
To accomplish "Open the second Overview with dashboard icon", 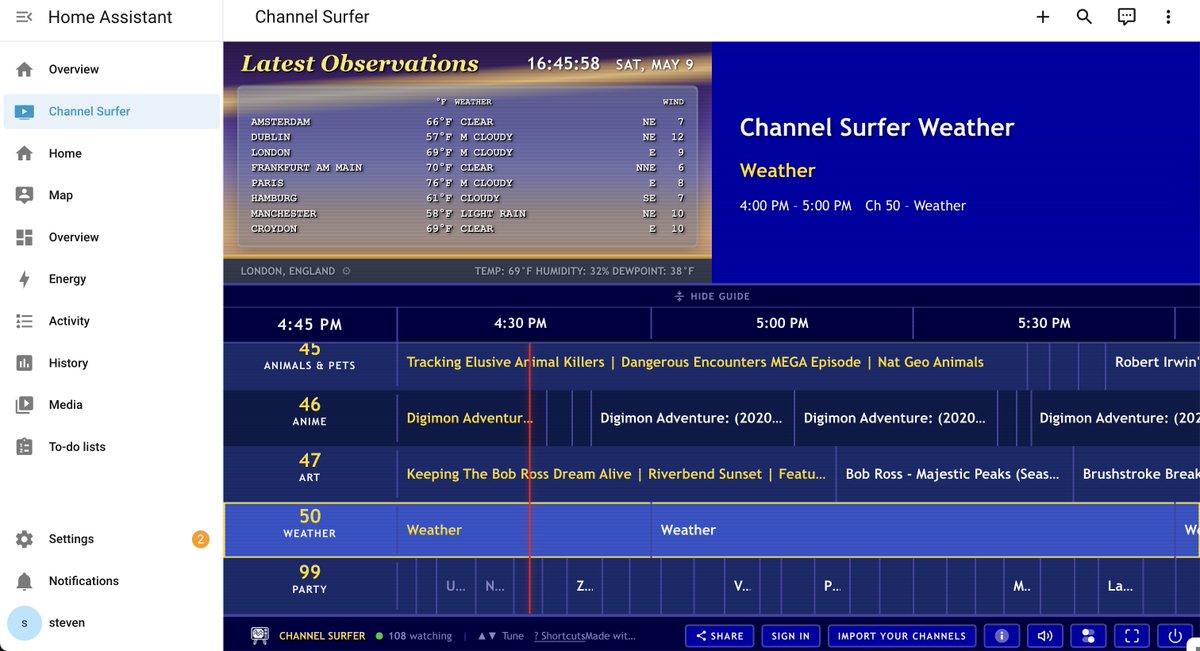I will [111, 237].
